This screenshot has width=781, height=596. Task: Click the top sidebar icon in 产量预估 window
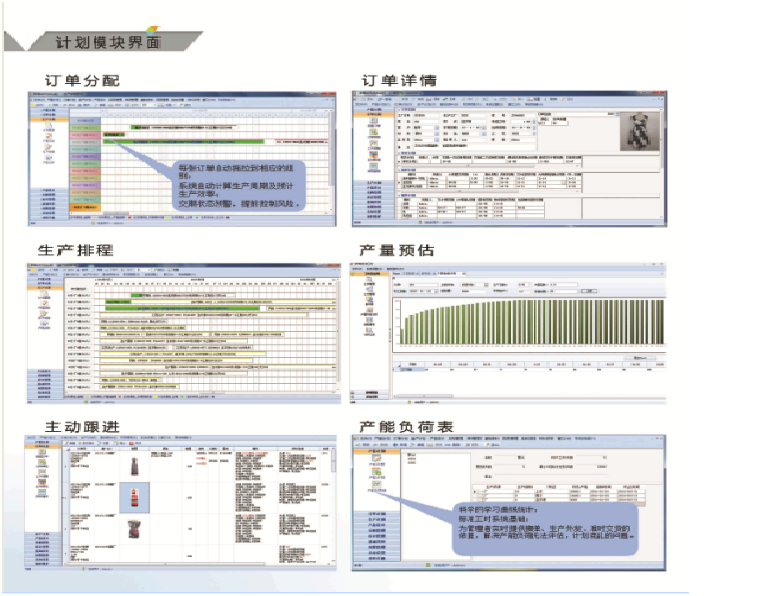(372, 283)
